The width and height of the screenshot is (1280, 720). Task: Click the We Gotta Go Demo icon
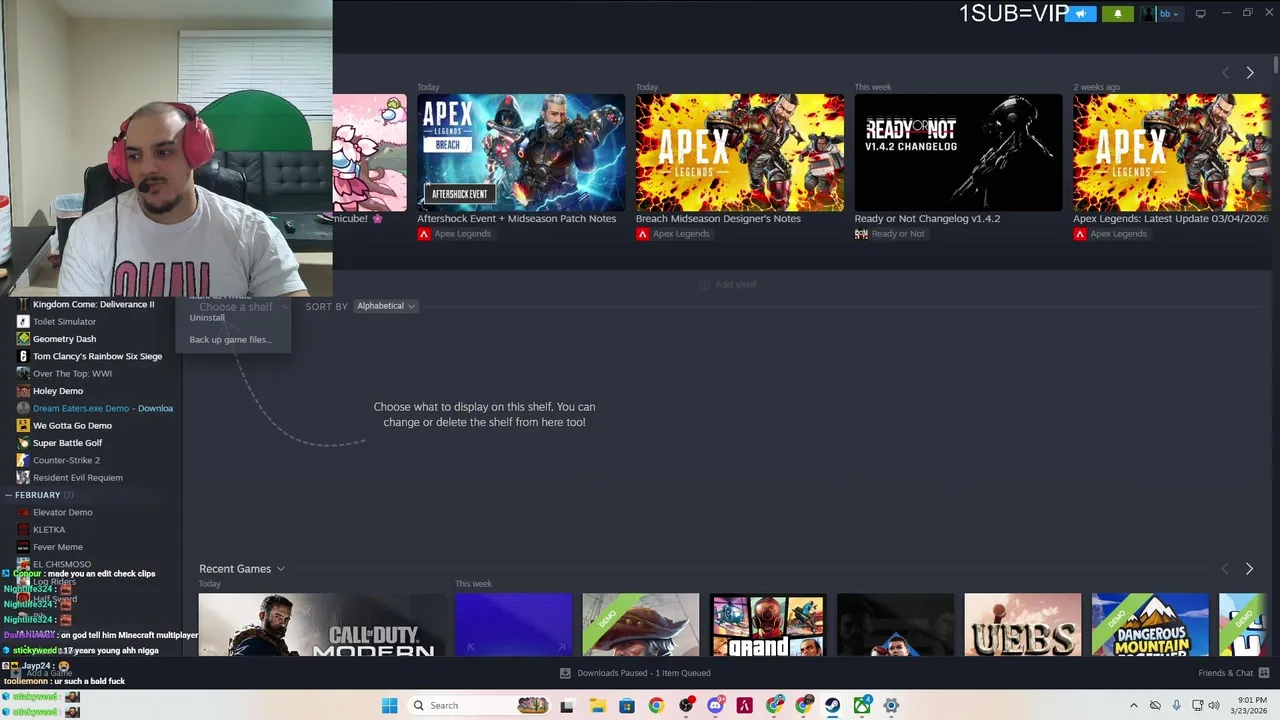23,426
